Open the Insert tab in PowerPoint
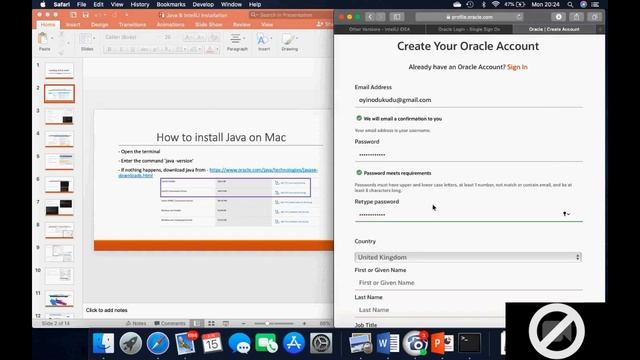The height and width of the screenshot is (360, 640). pos(73,24)
